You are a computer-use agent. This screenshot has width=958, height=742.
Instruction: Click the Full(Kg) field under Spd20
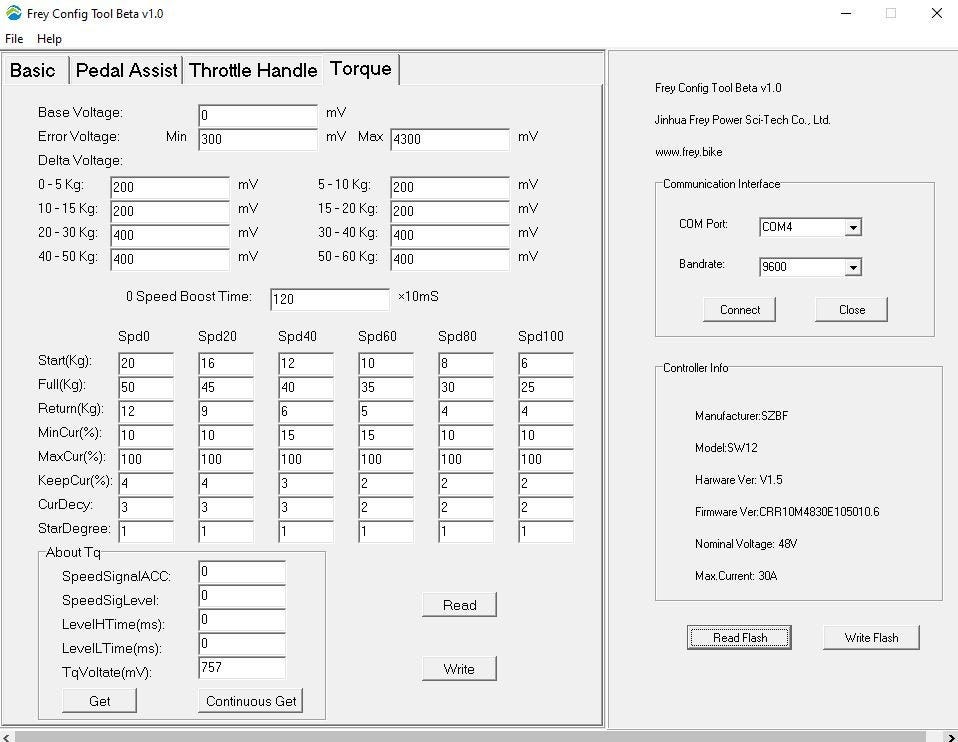point(226,388)
